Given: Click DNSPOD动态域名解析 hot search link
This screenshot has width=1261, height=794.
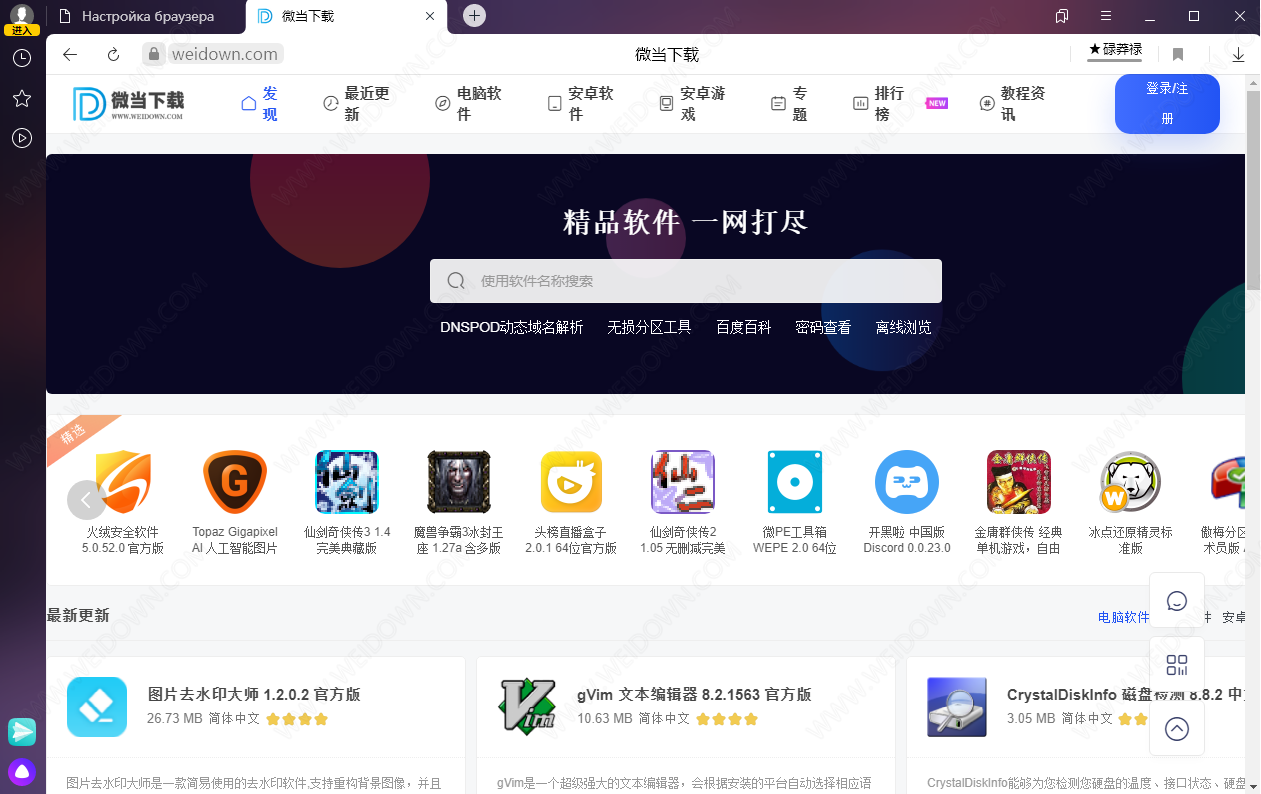Looking at the screenshot, I should point(511,328).
